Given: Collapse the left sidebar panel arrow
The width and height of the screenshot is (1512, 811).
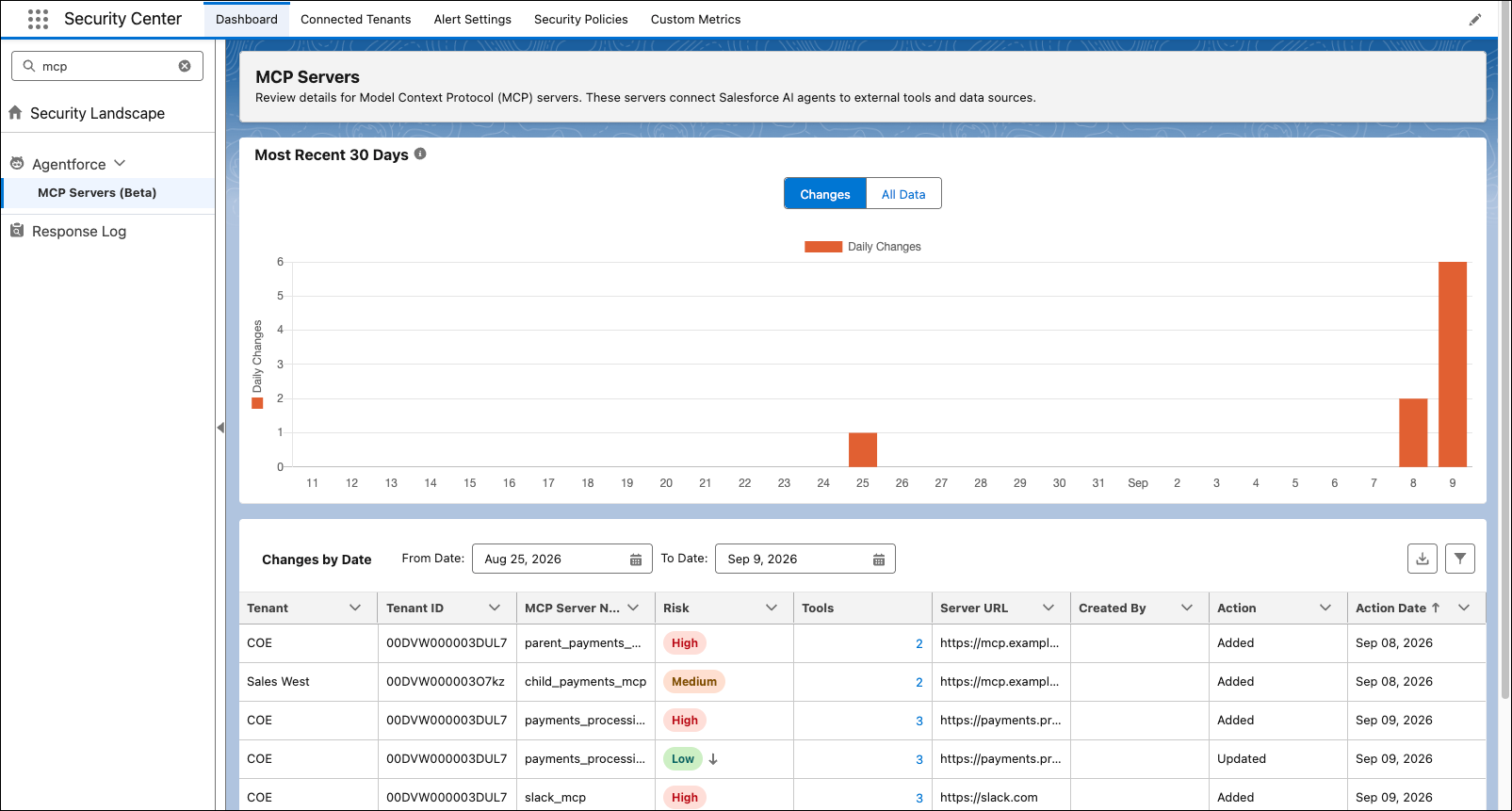Looking at the screenshot, I should point(220,428).
